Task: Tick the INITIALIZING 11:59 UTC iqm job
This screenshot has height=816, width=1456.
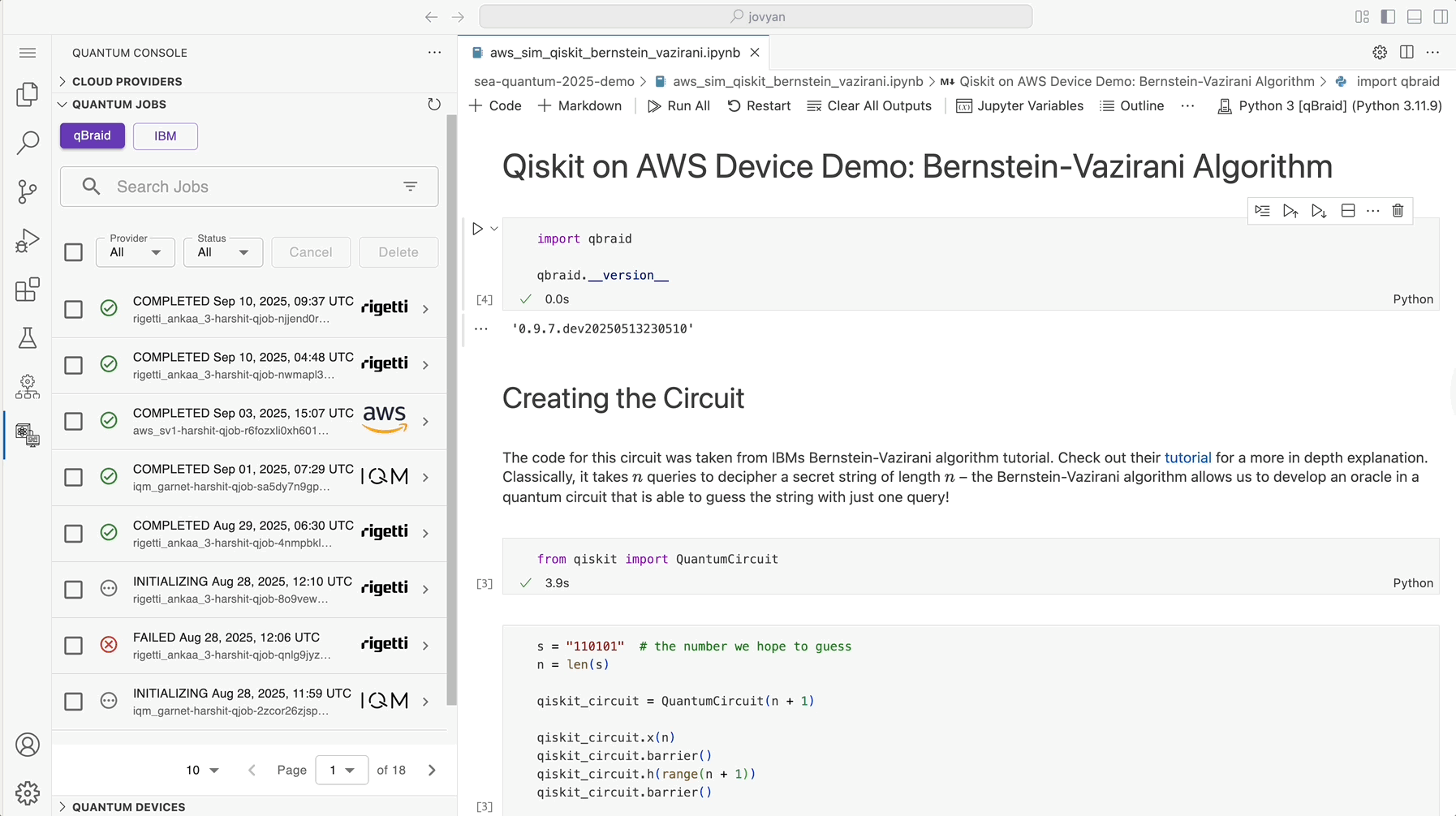Action: point(74,701)
